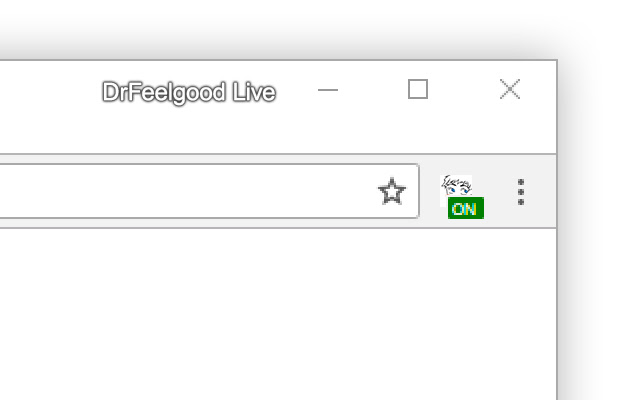640x400 pixels.
Task: Click toolbar space right of three-dot menu
Action: click(x=541, y=192)
